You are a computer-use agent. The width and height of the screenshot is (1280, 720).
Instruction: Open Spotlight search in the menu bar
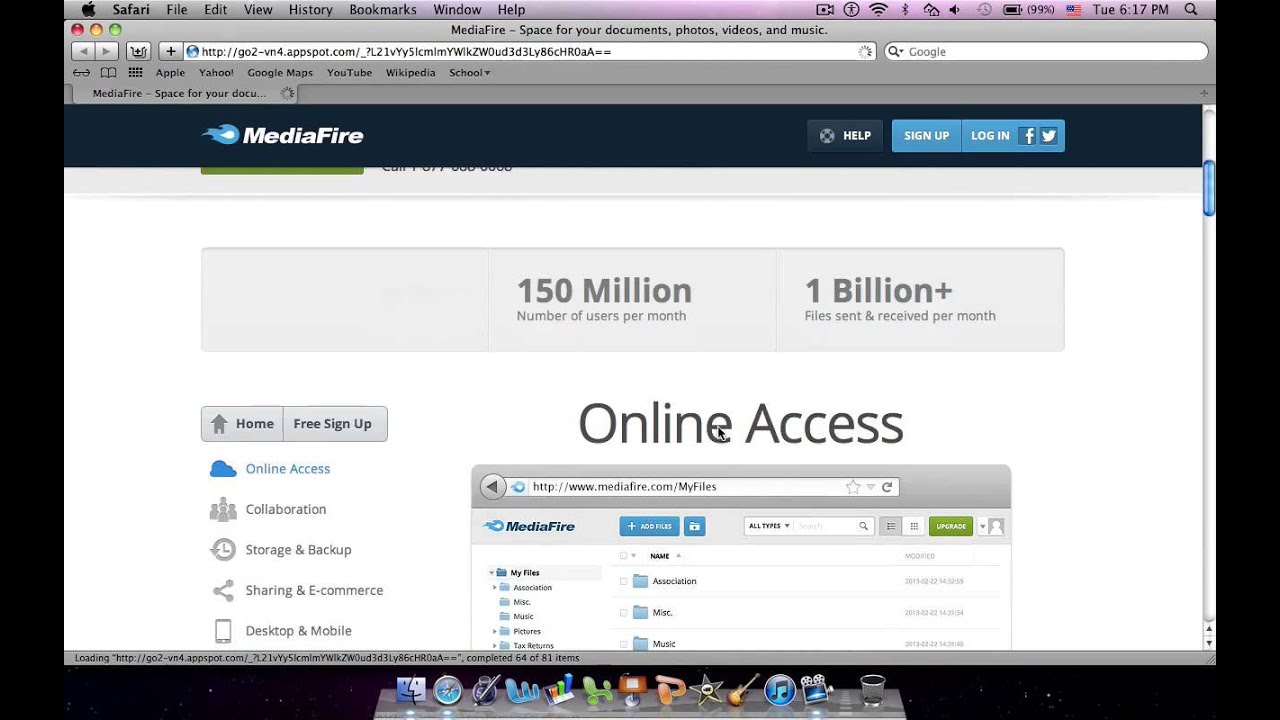point(1190,9)
